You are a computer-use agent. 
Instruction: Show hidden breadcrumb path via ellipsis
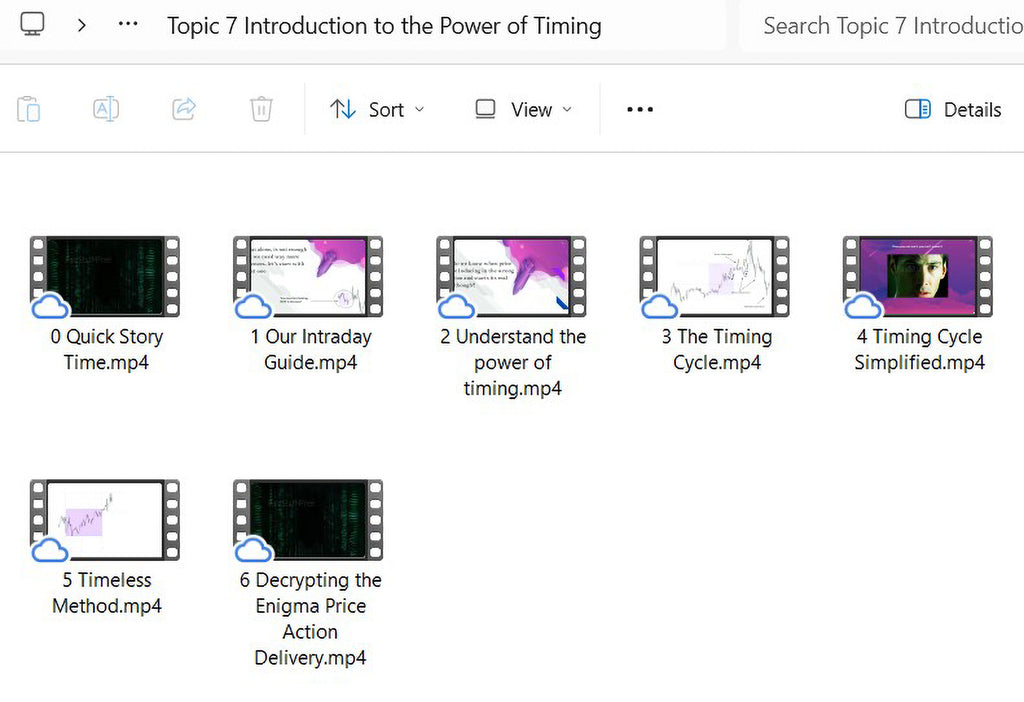[x=127, y=24]
